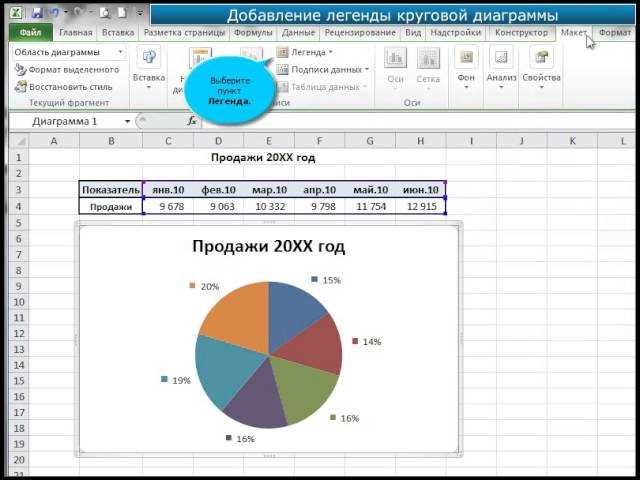Screen dimensions: 640x480
Task: Switch to the Разметка страницы tab
Action: (184, 33)
